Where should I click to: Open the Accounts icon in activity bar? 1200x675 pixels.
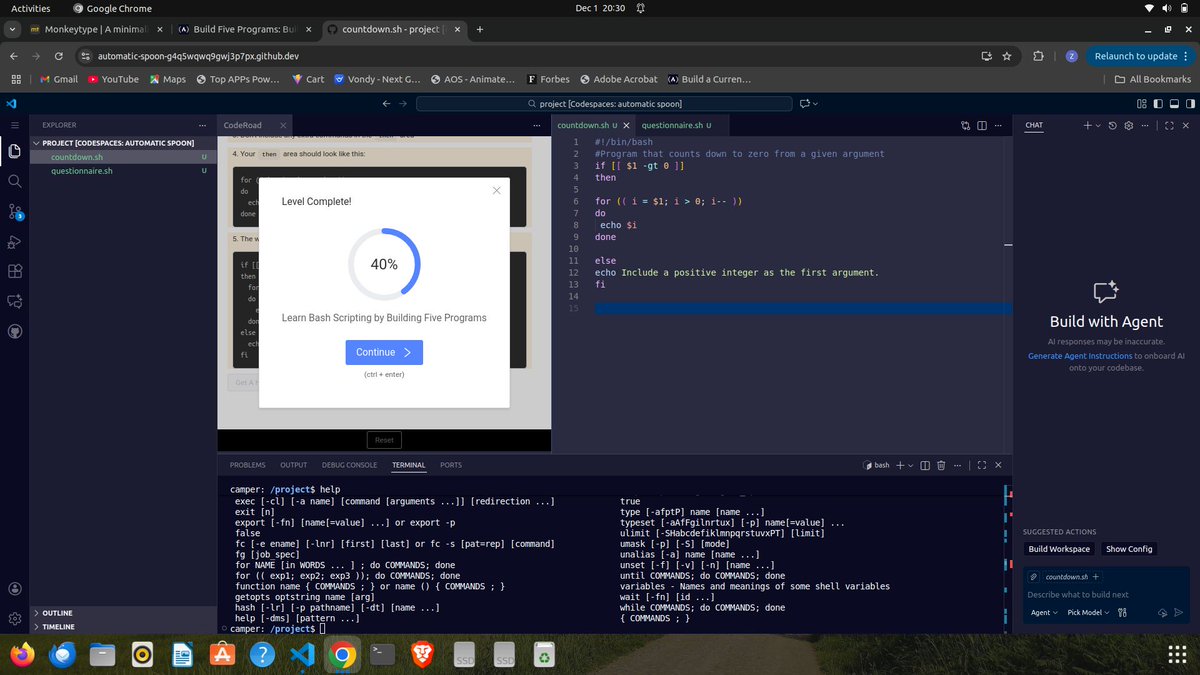pyautogui.click(x=14, y=589)
